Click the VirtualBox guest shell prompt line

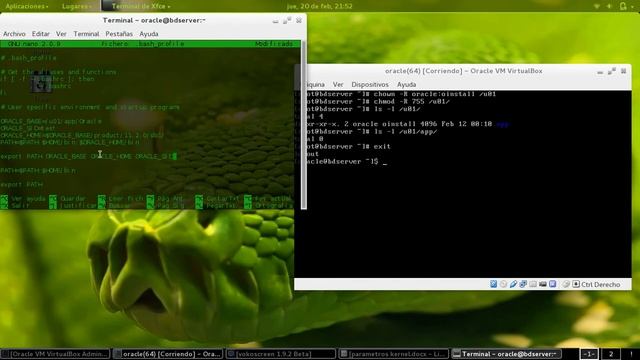tap(341, 162)
